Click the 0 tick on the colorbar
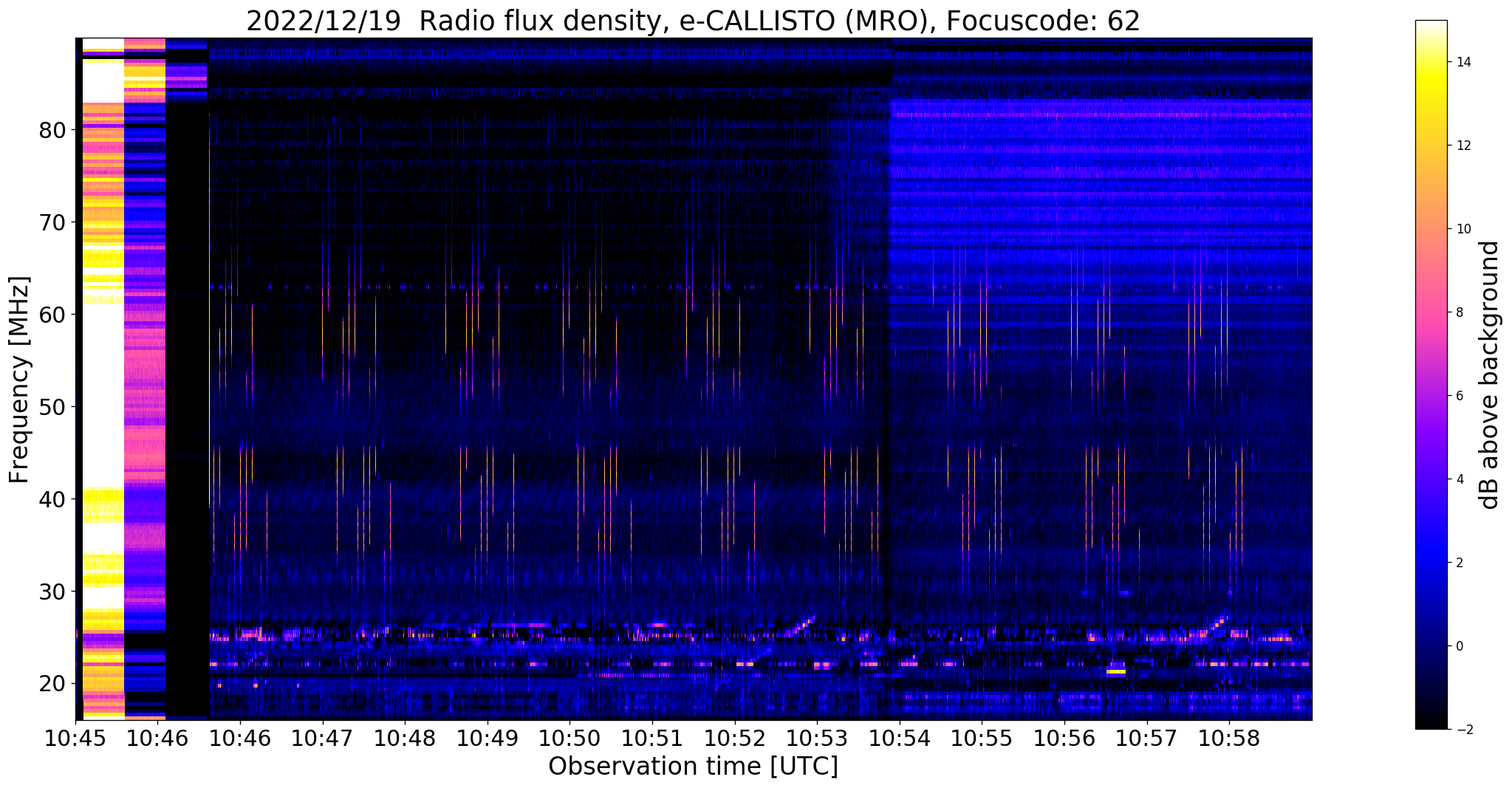This screenshot has width=1512, height=788. (1459, 646)
